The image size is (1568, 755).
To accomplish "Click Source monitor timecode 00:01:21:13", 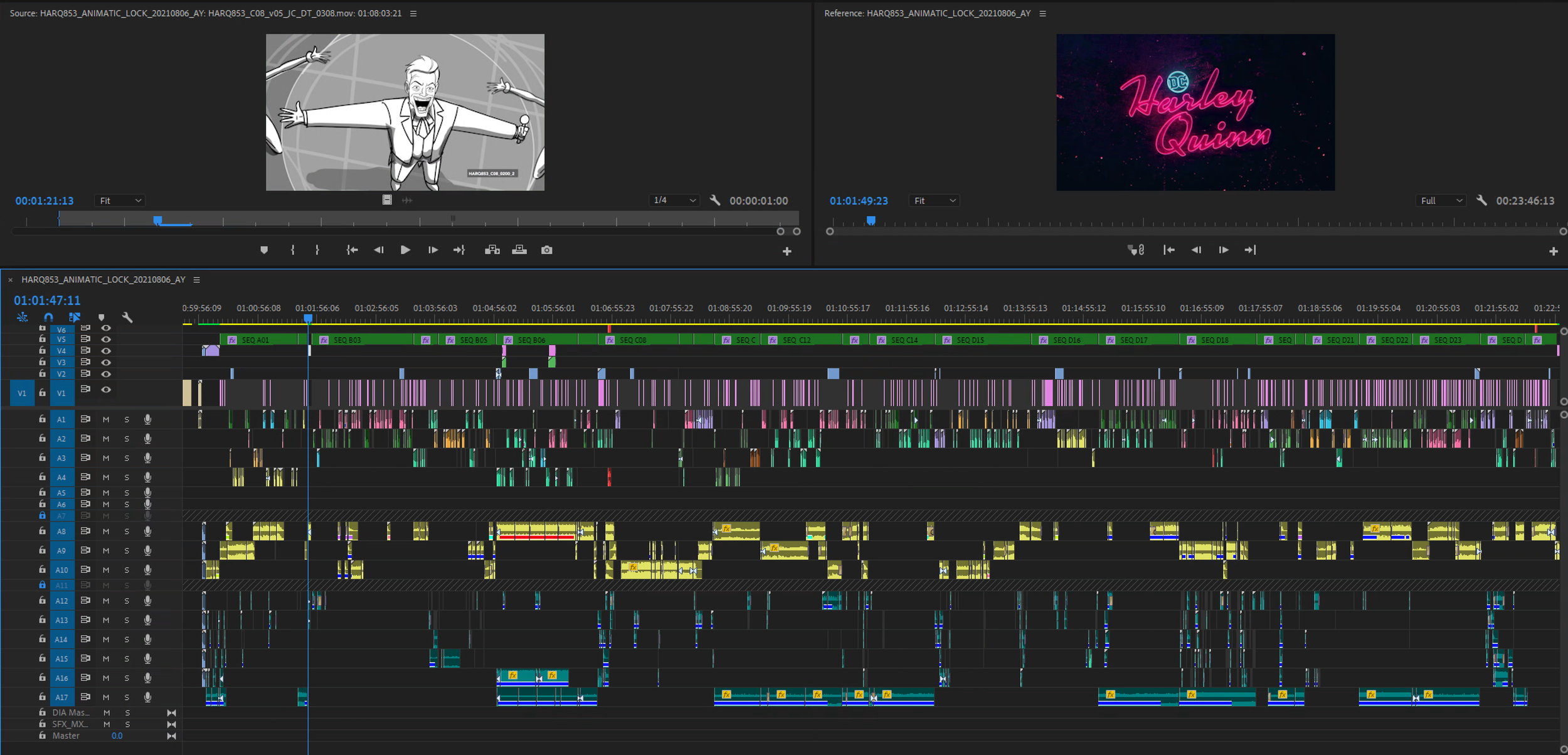I will [x=45, y=201].
